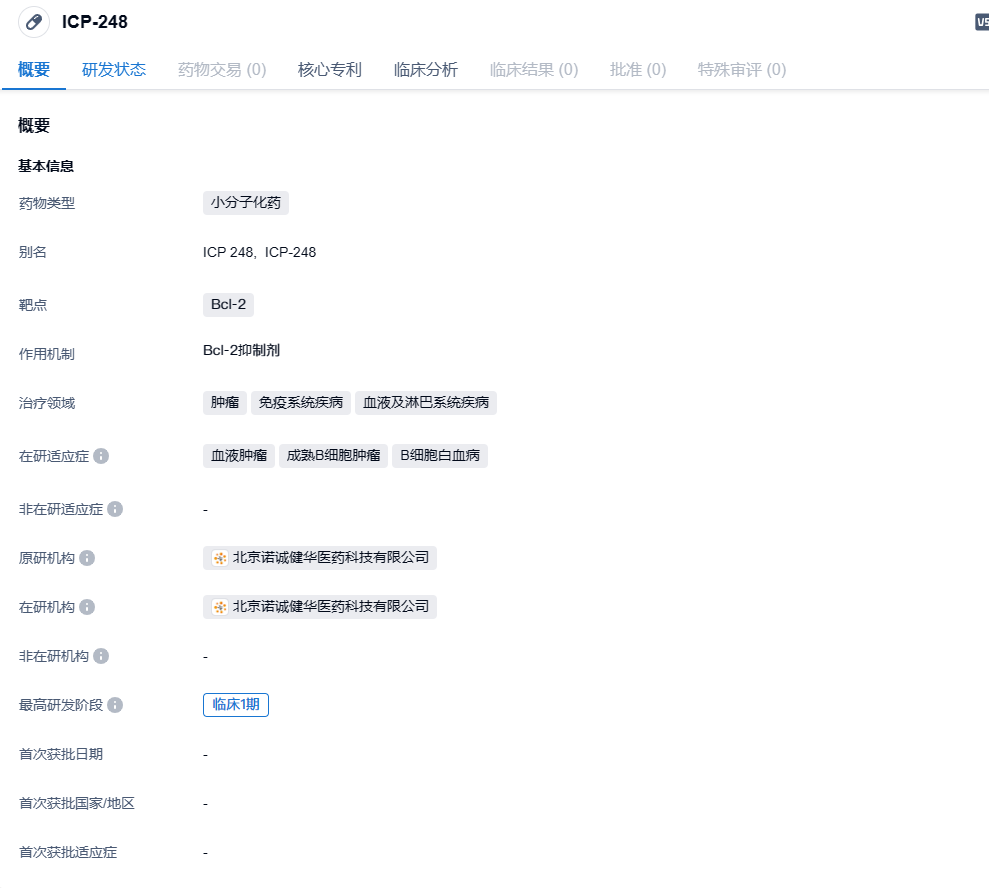
Task: Click the 临床1期 phase badge
Action: coord(236,705)
